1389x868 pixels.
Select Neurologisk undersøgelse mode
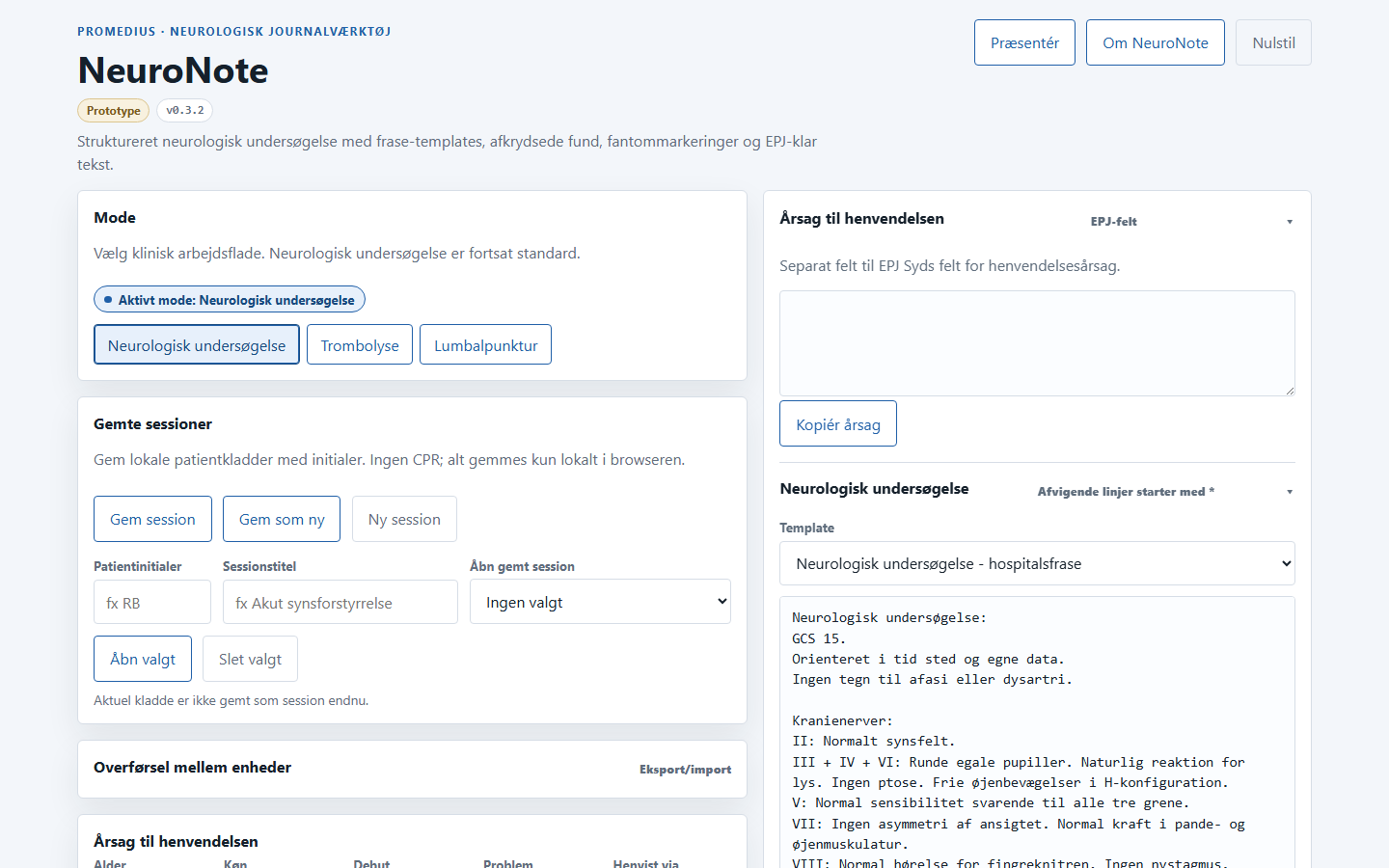coord(197,345)
